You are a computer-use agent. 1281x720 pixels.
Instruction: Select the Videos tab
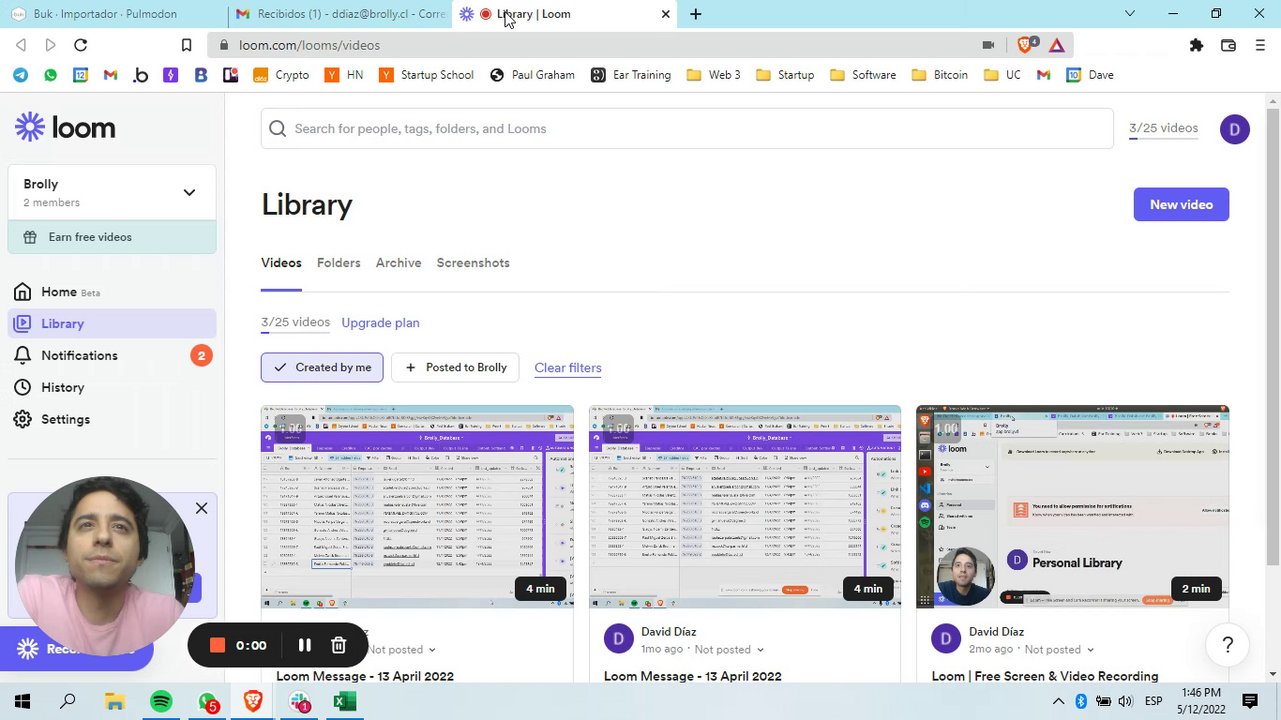[281, 263]
